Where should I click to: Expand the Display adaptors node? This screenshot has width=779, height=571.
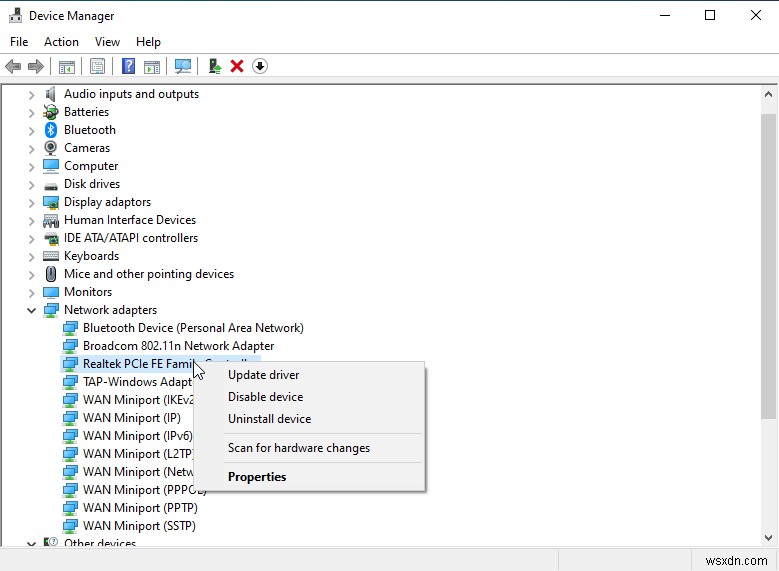click(31, 203)
